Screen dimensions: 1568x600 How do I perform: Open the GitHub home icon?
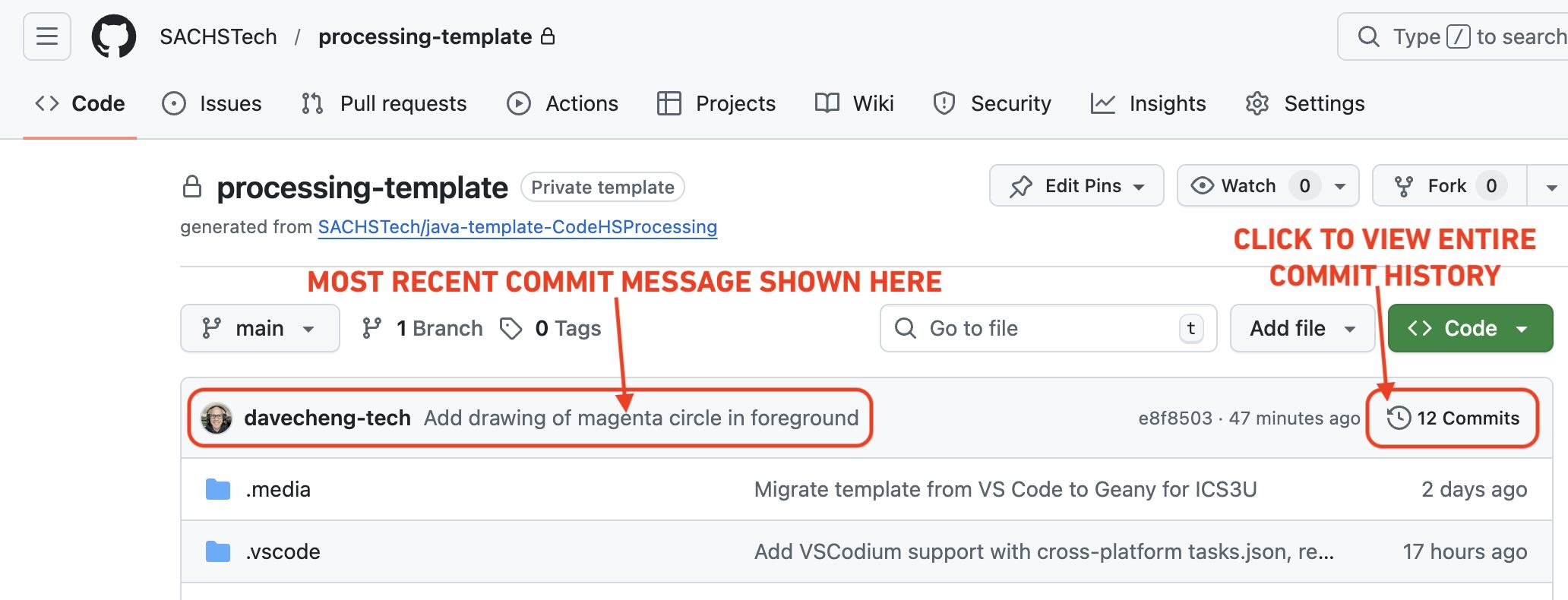[x=114, y=36]
